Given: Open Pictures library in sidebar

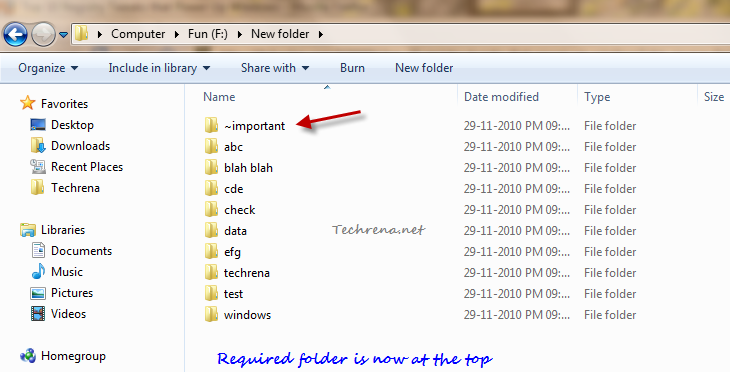Looking at the screenshot, I should pyautogui.click(x=72, y=293).
